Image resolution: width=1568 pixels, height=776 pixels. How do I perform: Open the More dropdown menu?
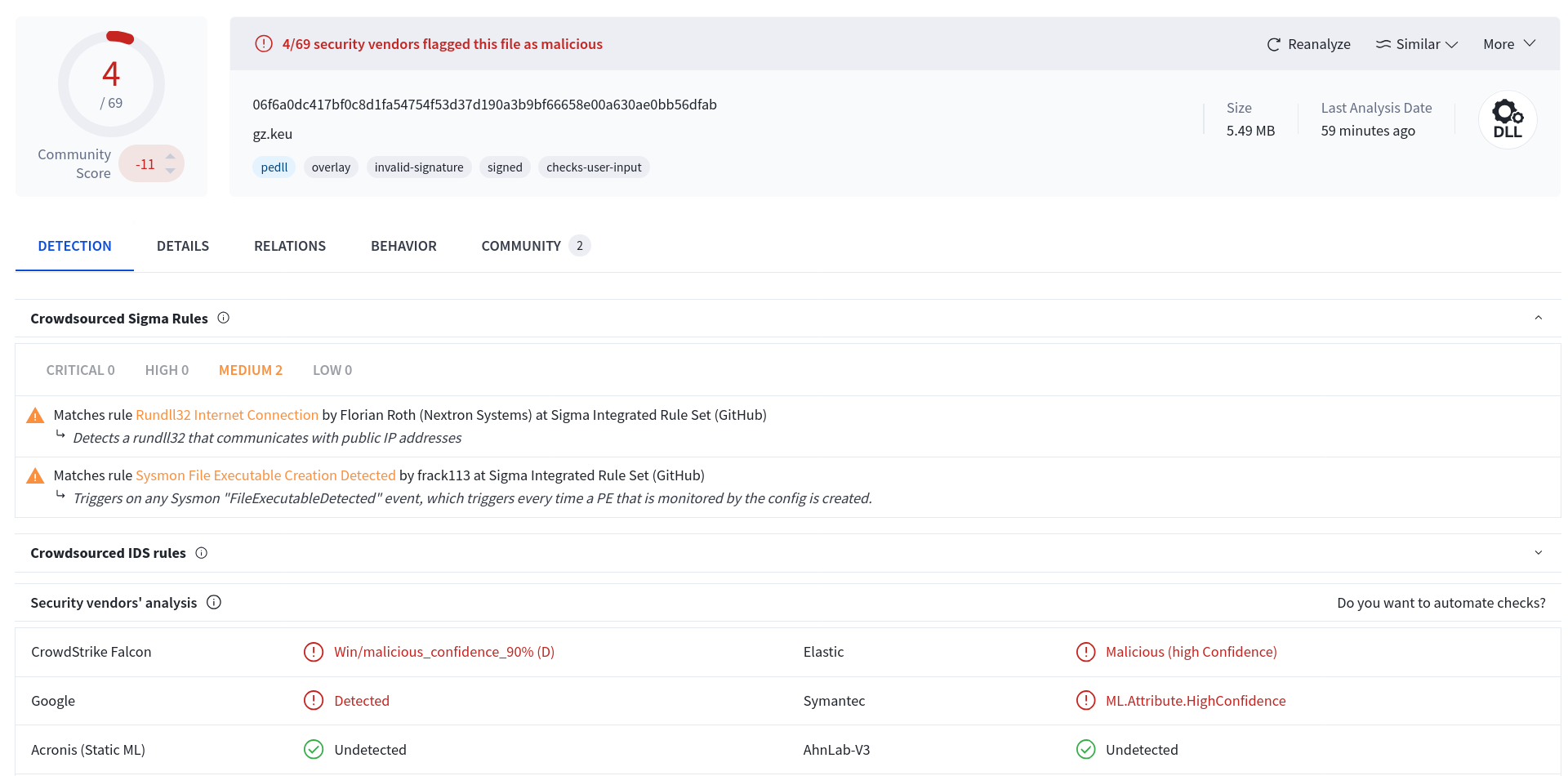[x=1509, y=44]
